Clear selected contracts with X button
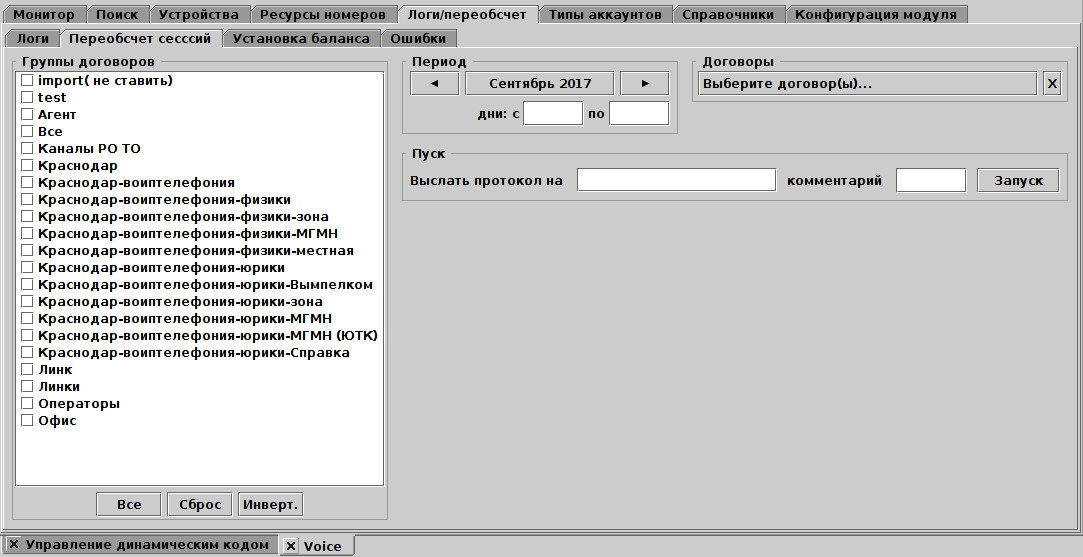The height and width of the screenshot is (557, 1083). point(1052,83)
